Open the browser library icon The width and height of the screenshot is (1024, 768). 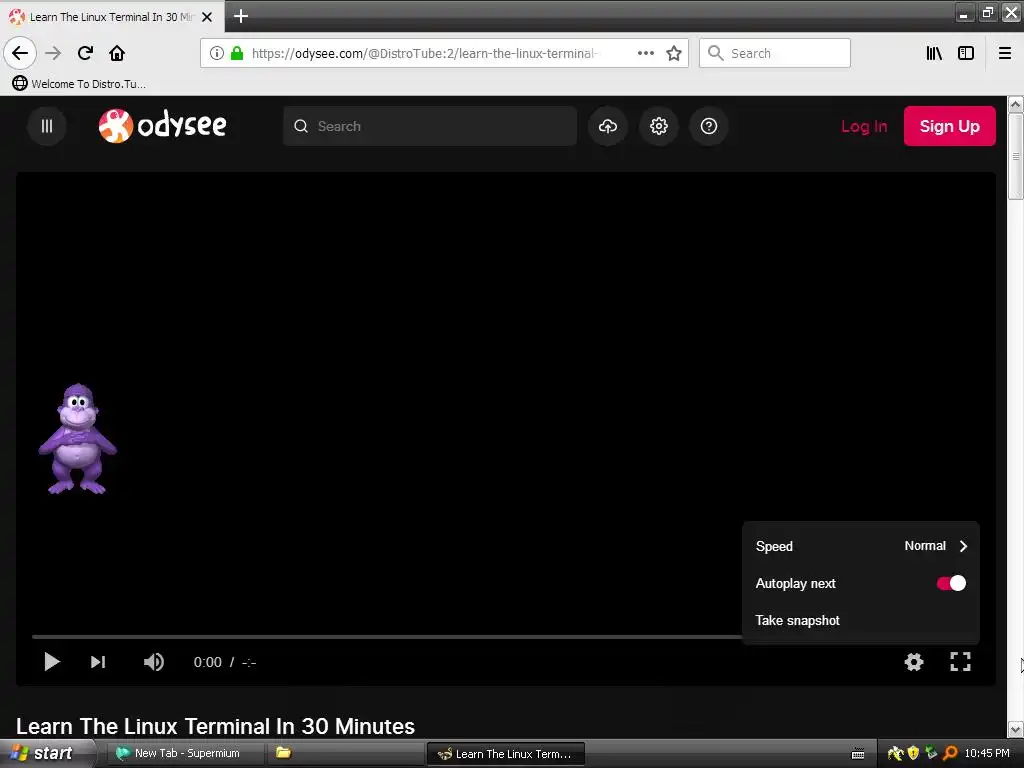point(934,53)
